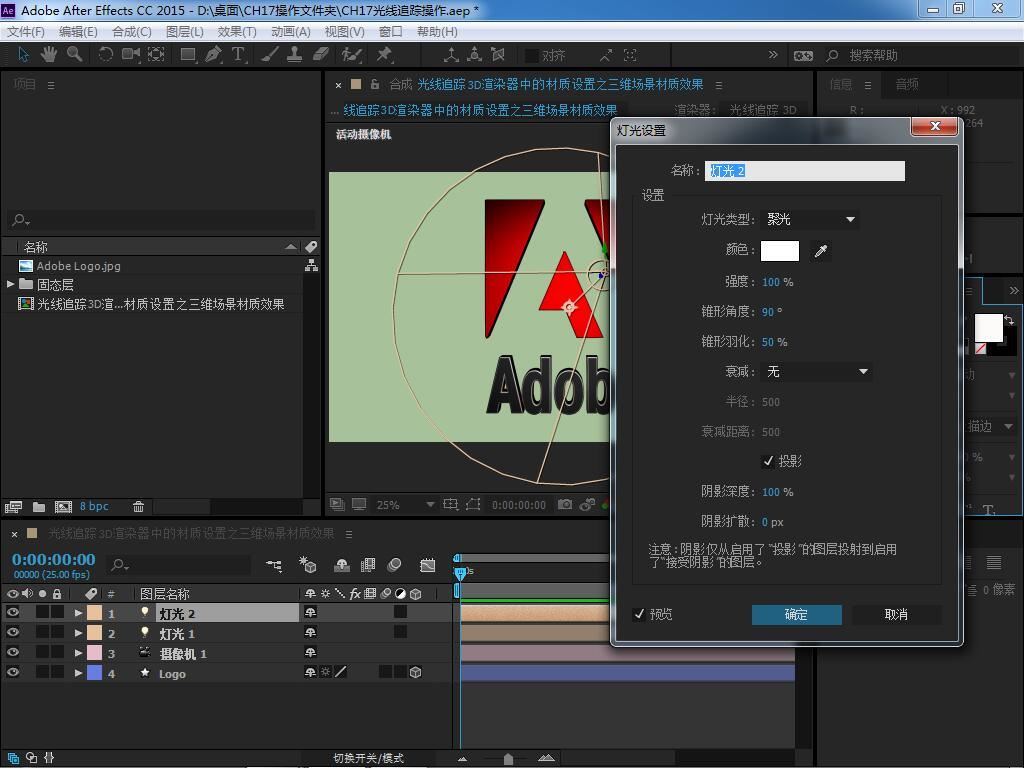Click the Interpret Footage icon in Project panel
The width and height of the screenshot is (1024, 768).
click(13, 507)
